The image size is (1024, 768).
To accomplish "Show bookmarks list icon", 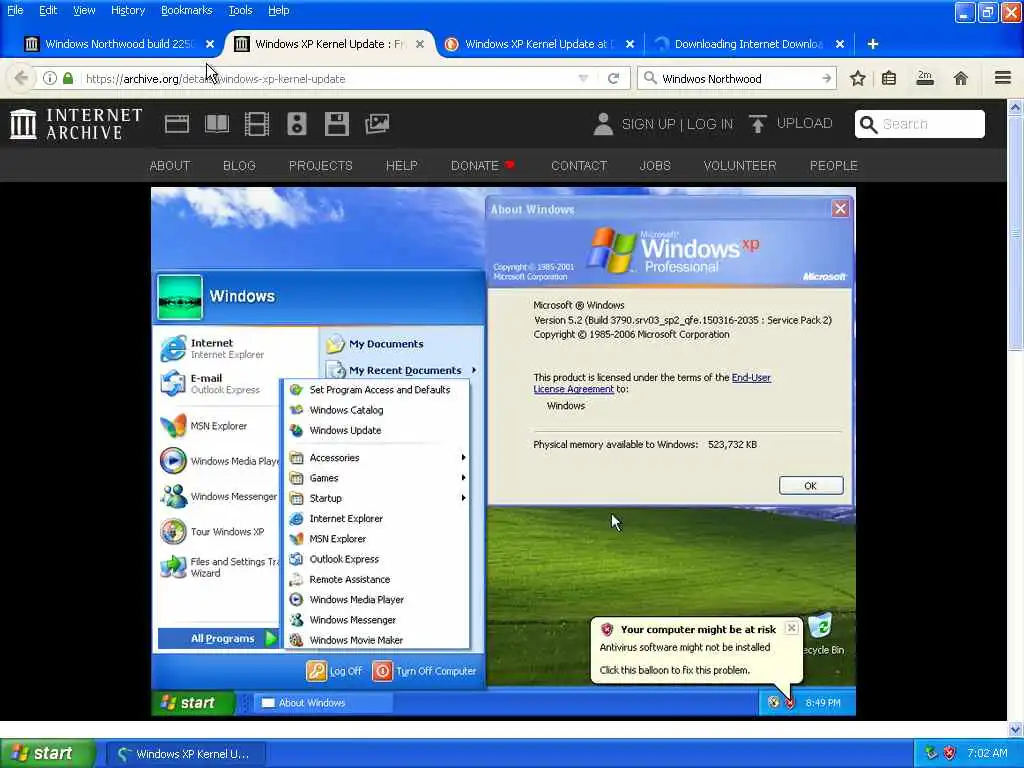I will pos(889,78).
